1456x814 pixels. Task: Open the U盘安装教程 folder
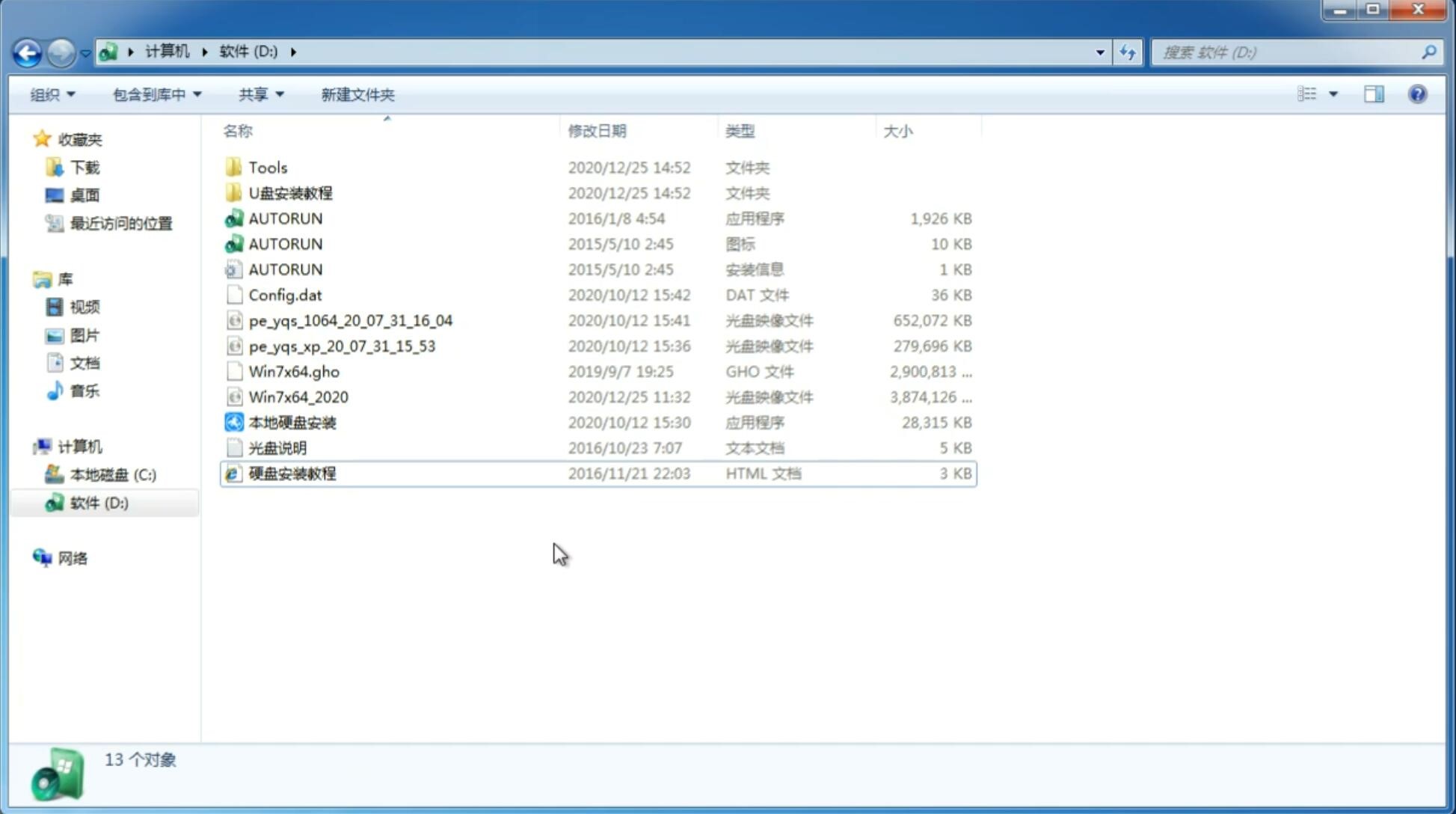[x=290, y=193]
